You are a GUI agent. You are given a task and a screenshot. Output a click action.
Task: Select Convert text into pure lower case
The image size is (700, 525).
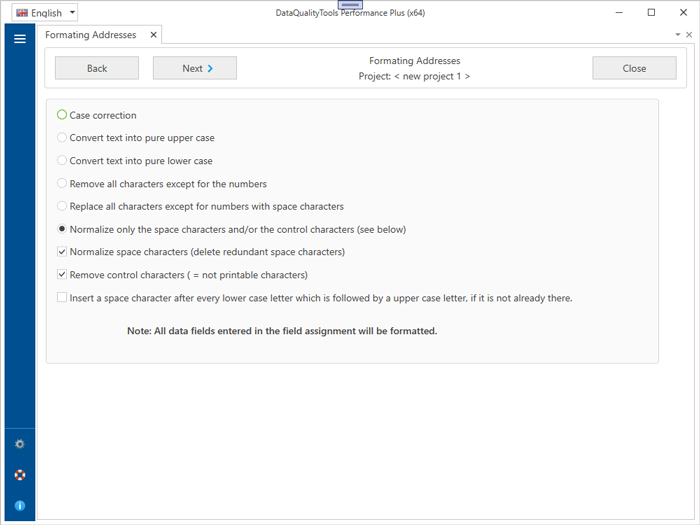(62, 161)
